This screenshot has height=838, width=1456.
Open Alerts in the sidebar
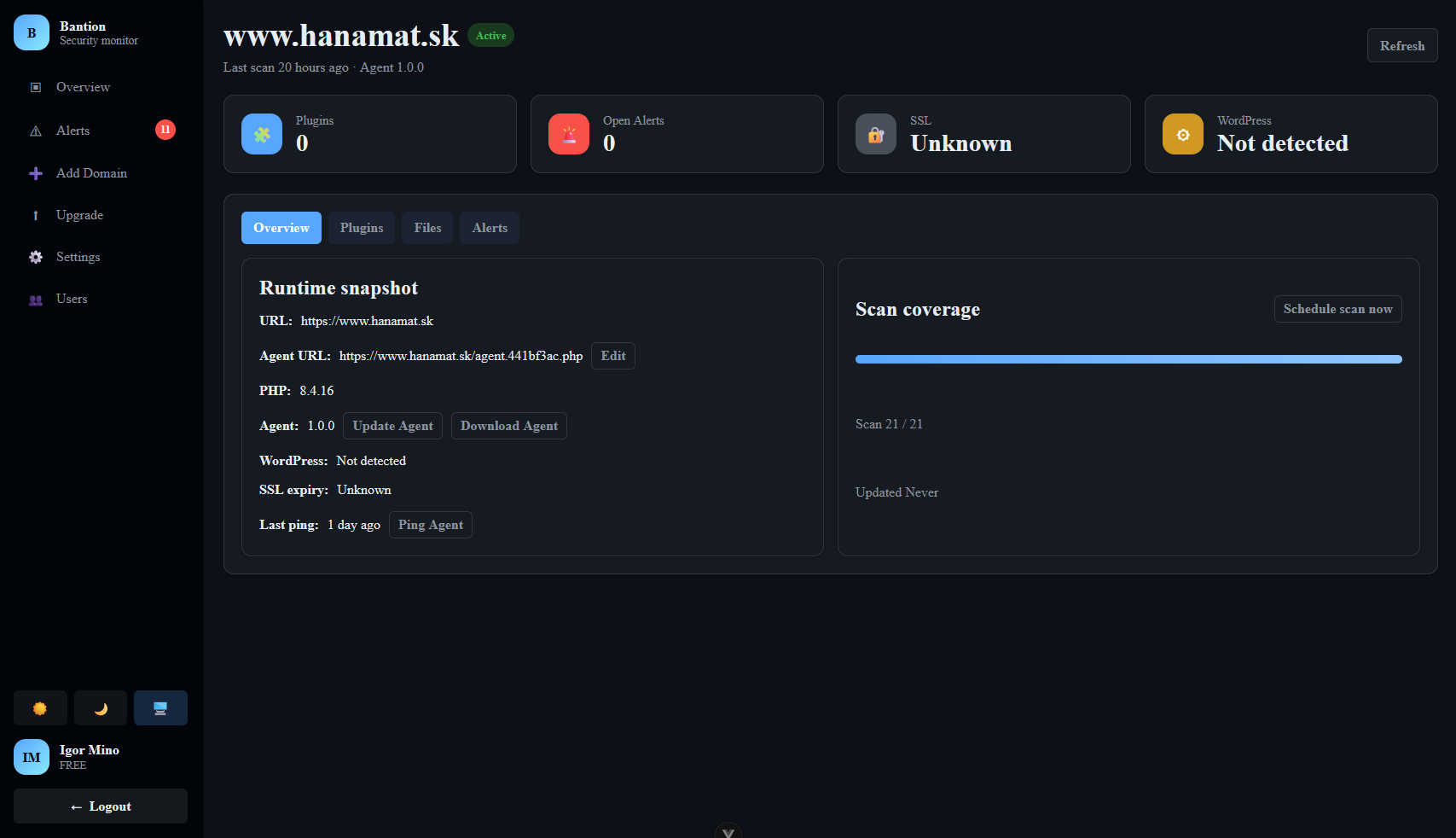click(x=102, y=131)
